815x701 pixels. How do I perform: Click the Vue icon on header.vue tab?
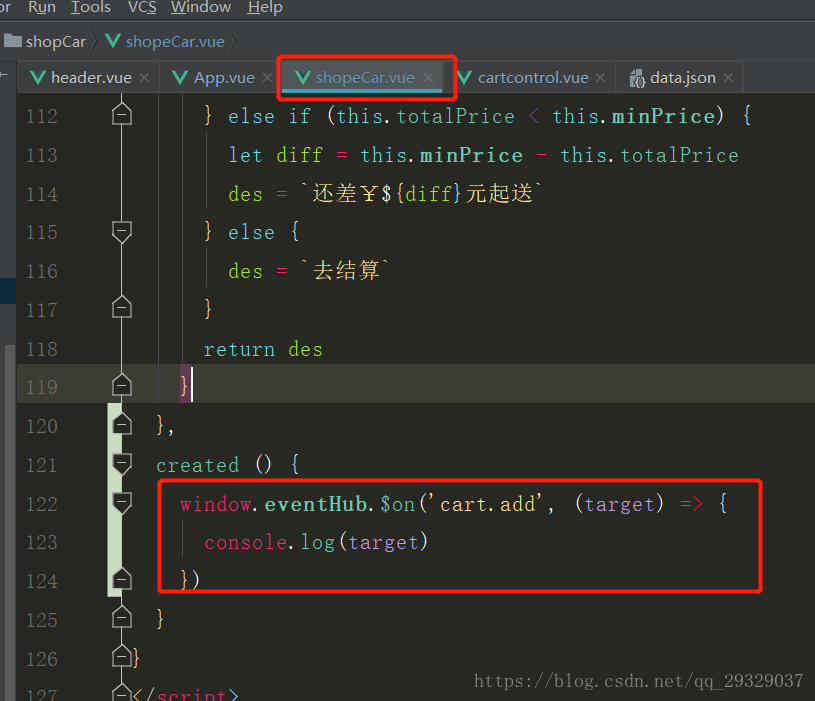(x=38, y=78)
